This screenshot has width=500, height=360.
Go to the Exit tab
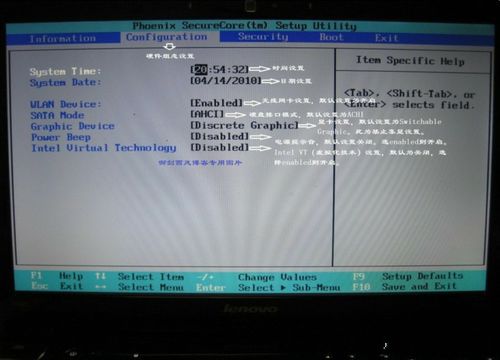pos(386,38)
